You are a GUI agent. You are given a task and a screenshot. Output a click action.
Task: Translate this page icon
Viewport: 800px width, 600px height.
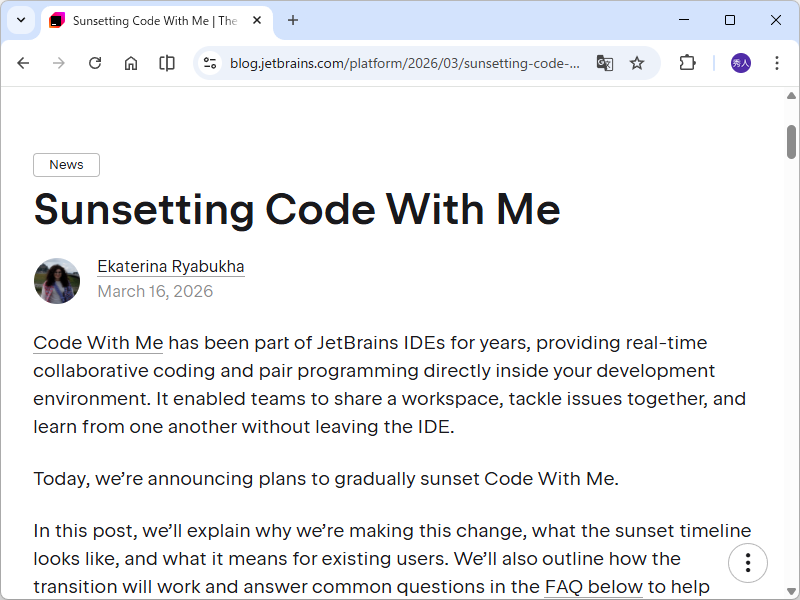605,63
